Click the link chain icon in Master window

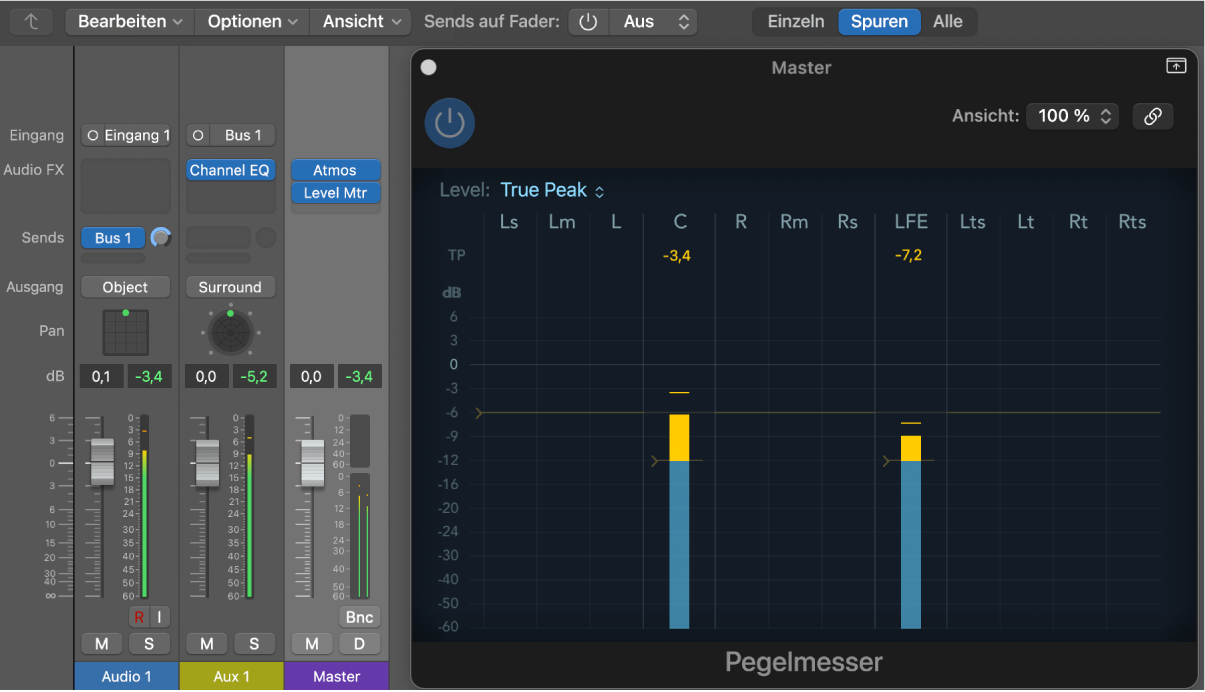click(x=1153, y=116)
